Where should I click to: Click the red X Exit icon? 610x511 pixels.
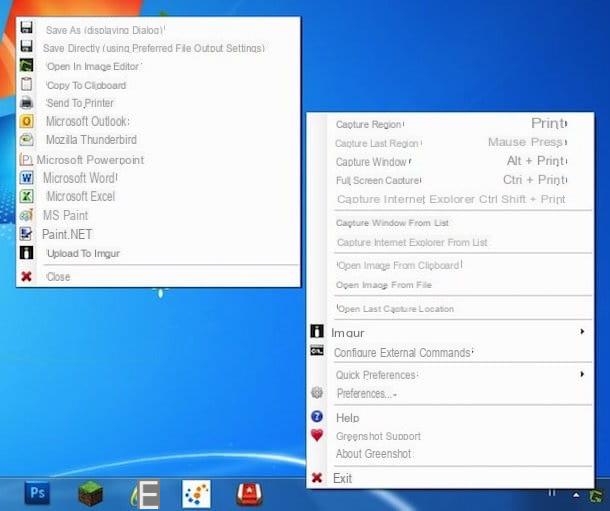[317, 478]
